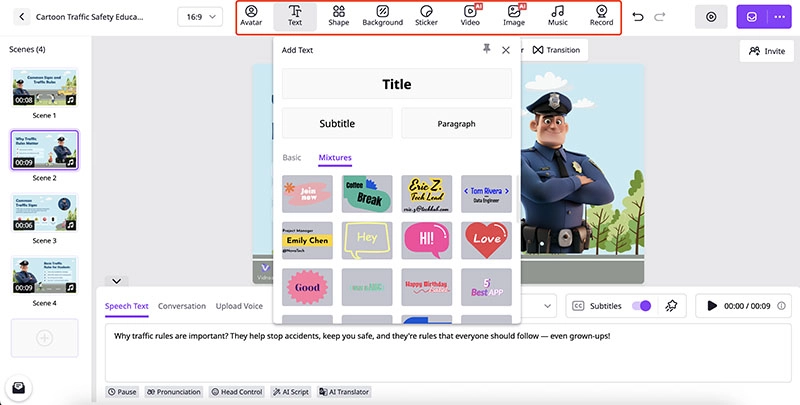Switch to the Conversation tab
800x405 pixels.
pos(182,306)
